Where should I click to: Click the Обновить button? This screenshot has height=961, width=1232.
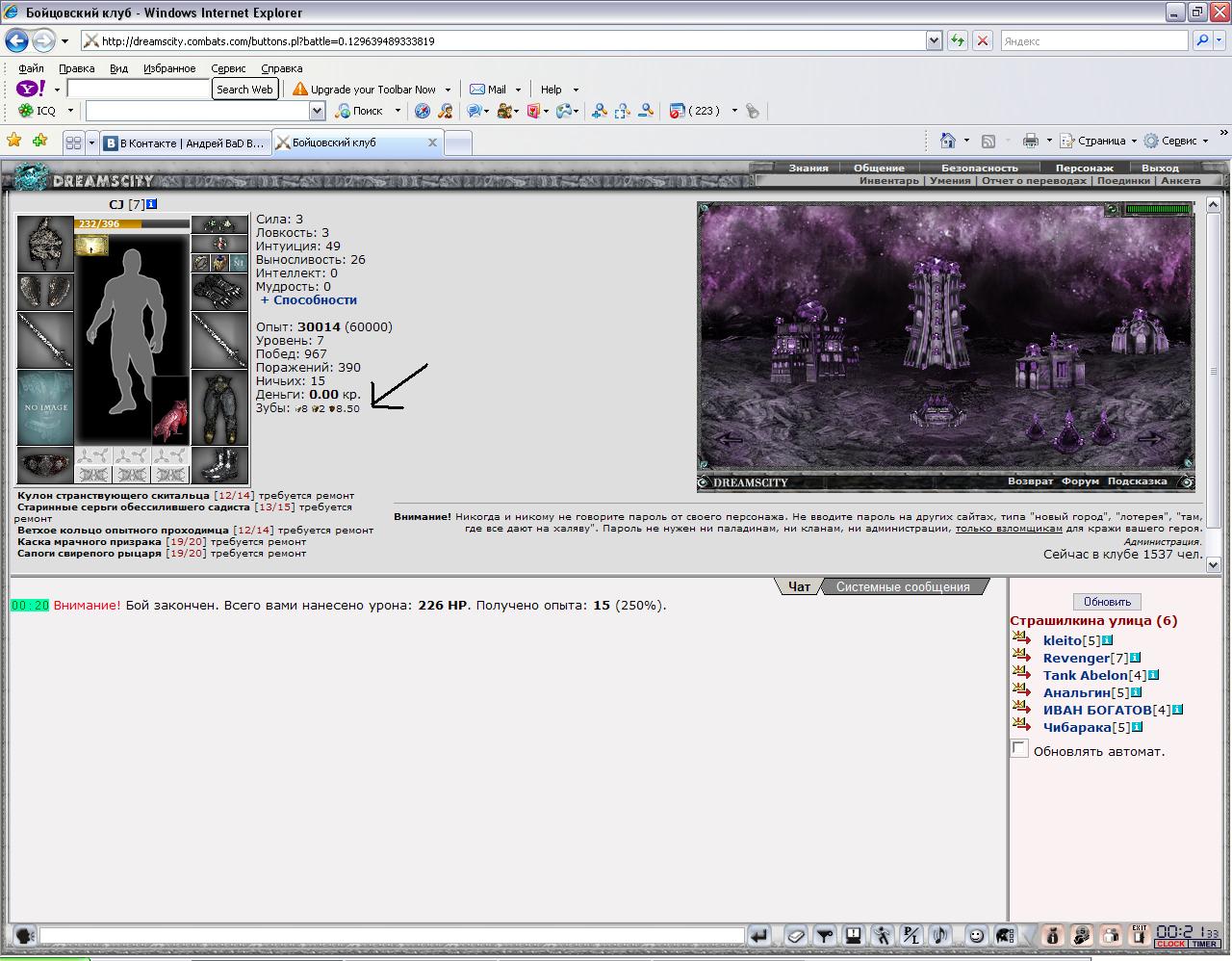[1107, 602]
